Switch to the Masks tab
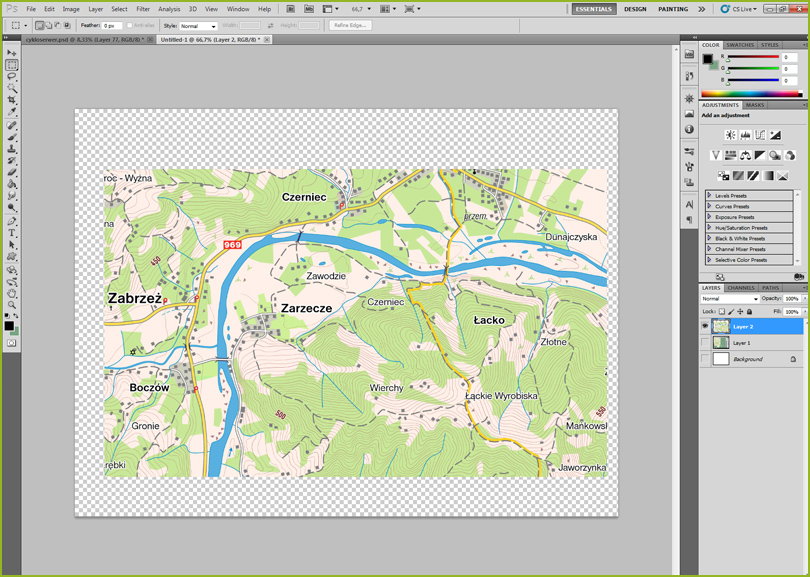810x577 pixels. tap(755, 105)
